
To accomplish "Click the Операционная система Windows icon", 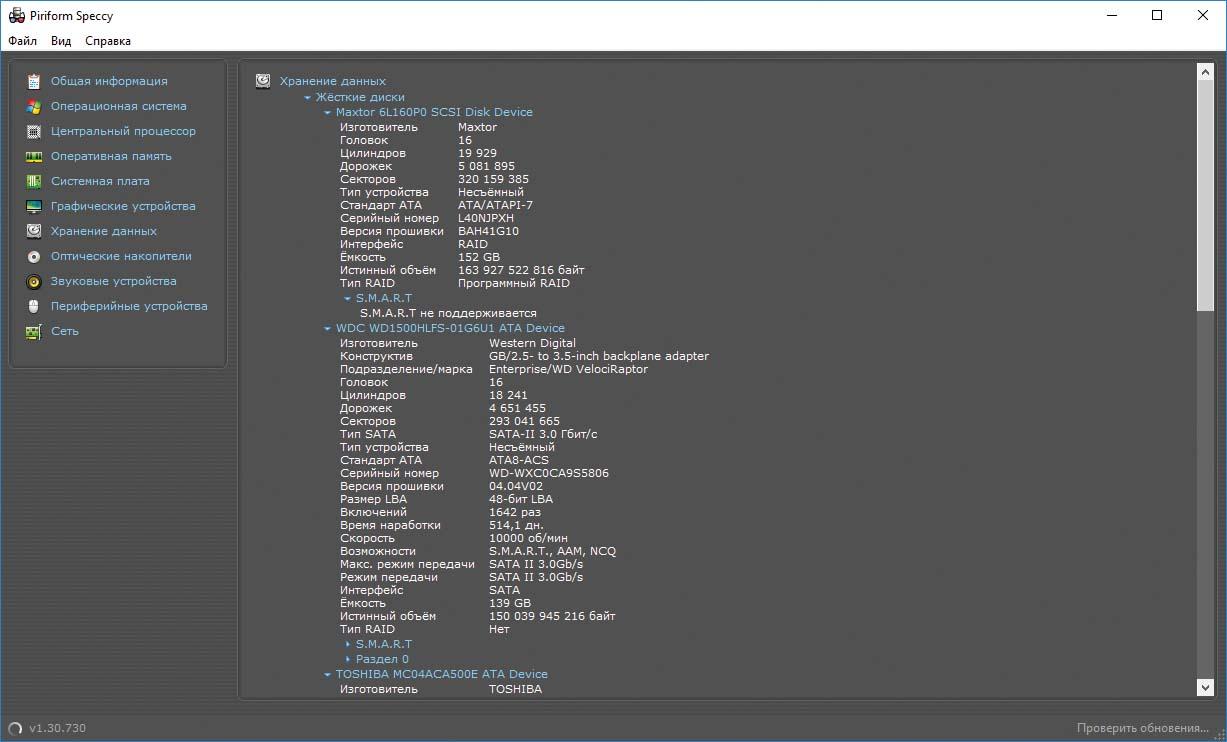I will point(34,106).
